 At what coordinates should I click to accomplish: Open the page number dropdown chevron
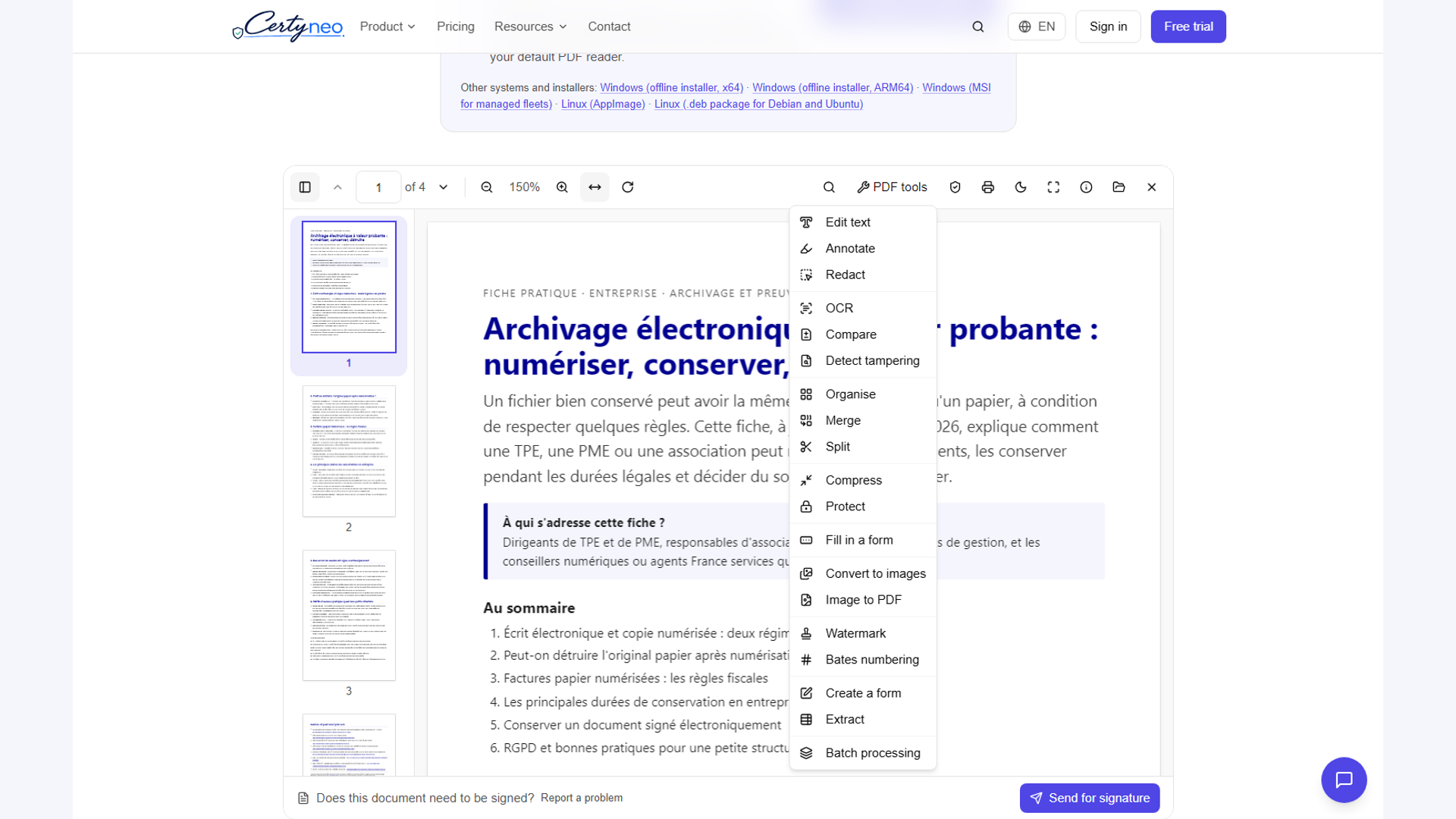coord(444,187)
